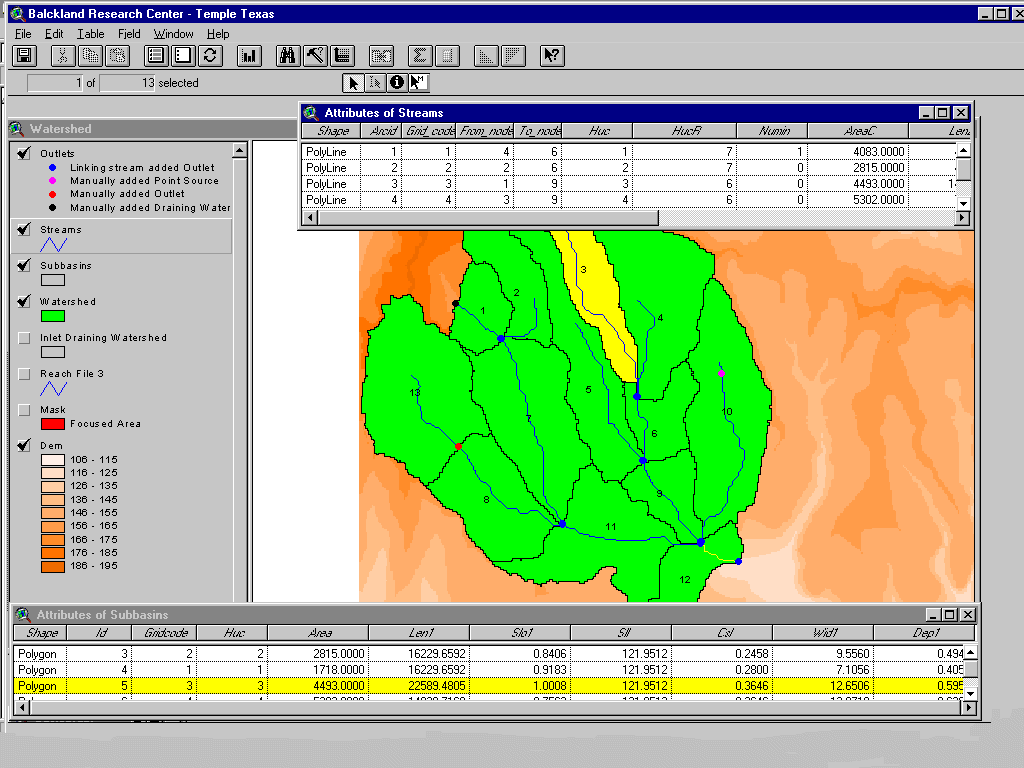Image resolution: width=1024 pixels, height=768 pixels.
Task: Click the green Watershed legend swatch
Action: pyautogui.click(x=52, y=316)
